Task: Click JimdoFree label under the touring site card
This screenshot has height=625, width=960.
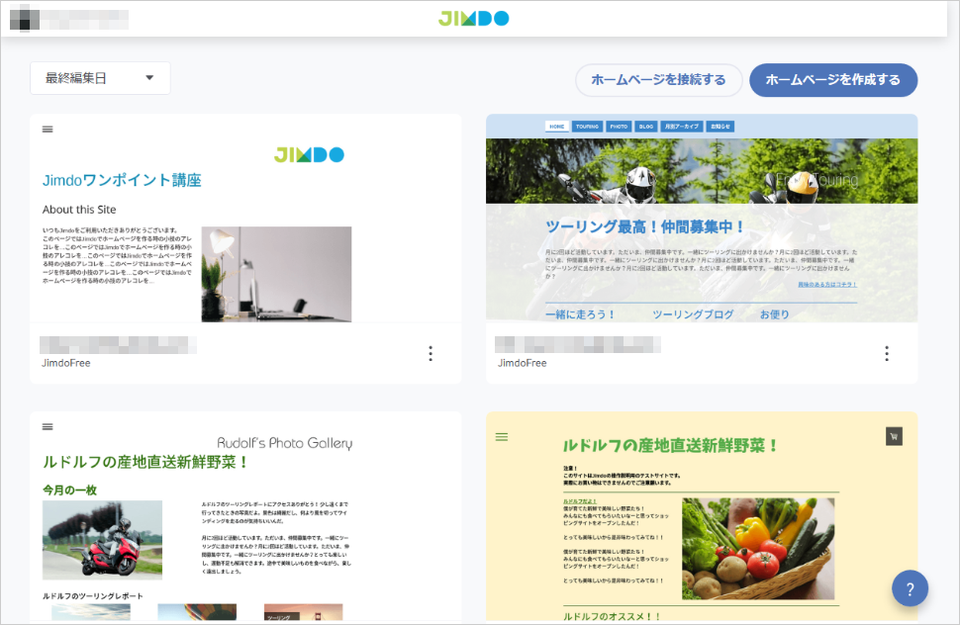Action: click(522, 363)
